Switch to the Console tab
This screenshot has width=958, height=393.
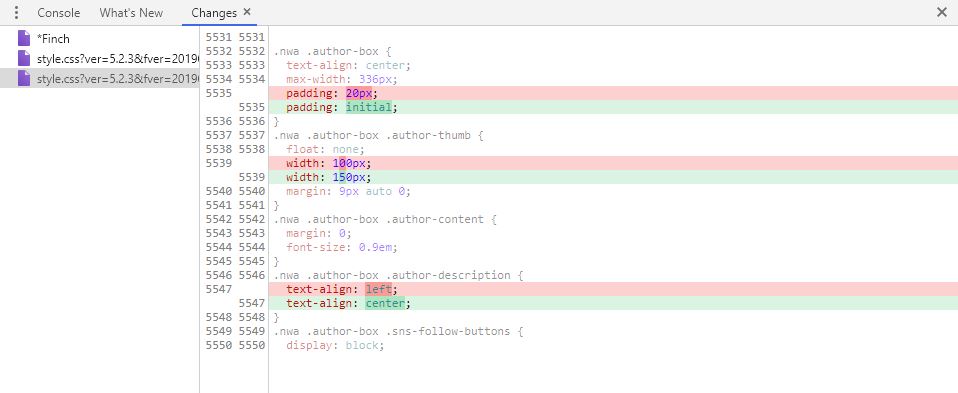(x=59, y=13)
